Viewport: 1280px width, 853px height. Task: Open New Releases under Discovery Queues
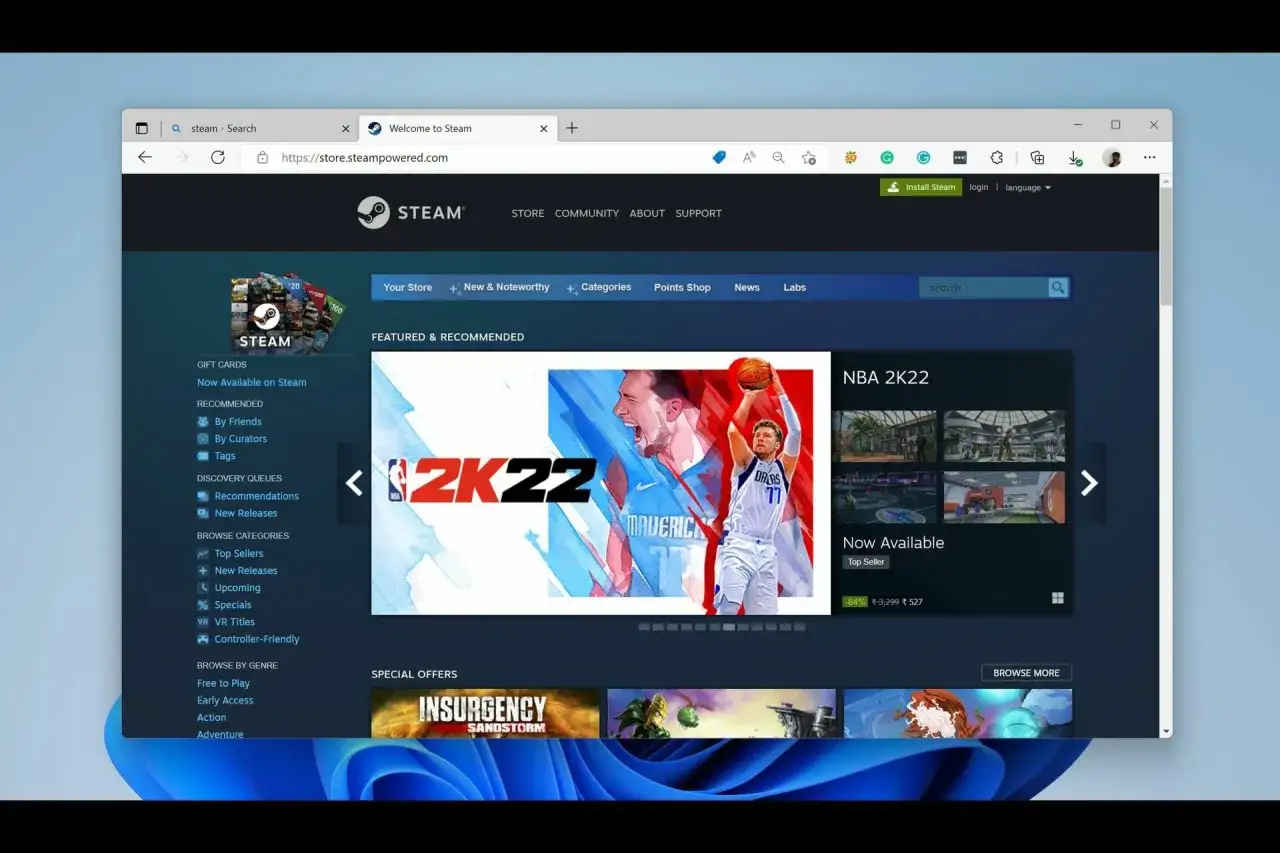245,513
